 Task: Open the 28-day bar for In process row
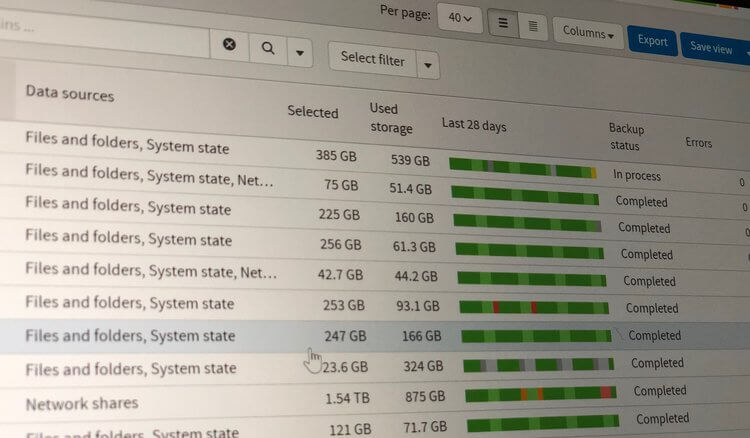point(523,168)
